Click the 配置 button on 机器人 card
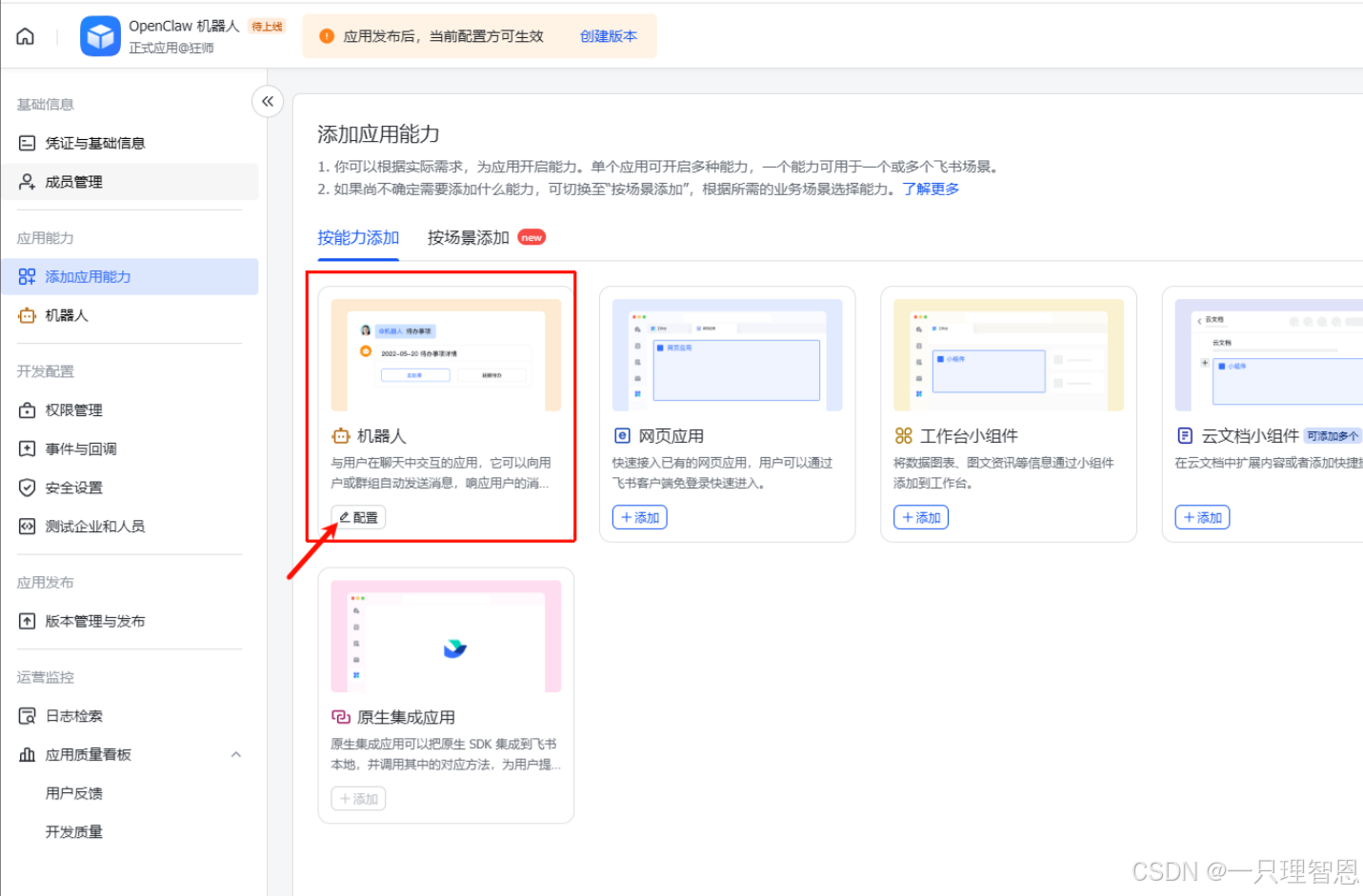 [x=358, y=517]
